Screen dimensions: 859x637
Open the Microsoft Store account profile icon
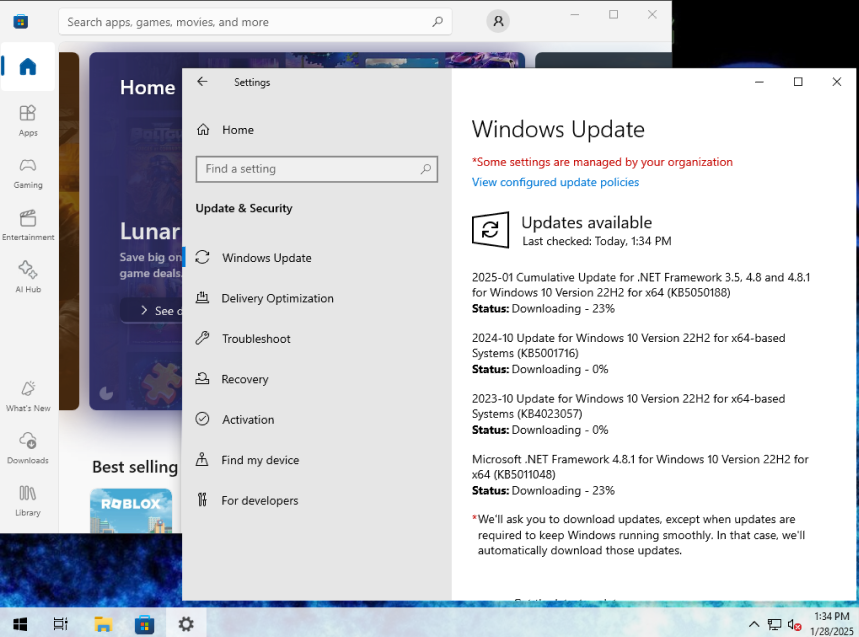pos(498,21)
